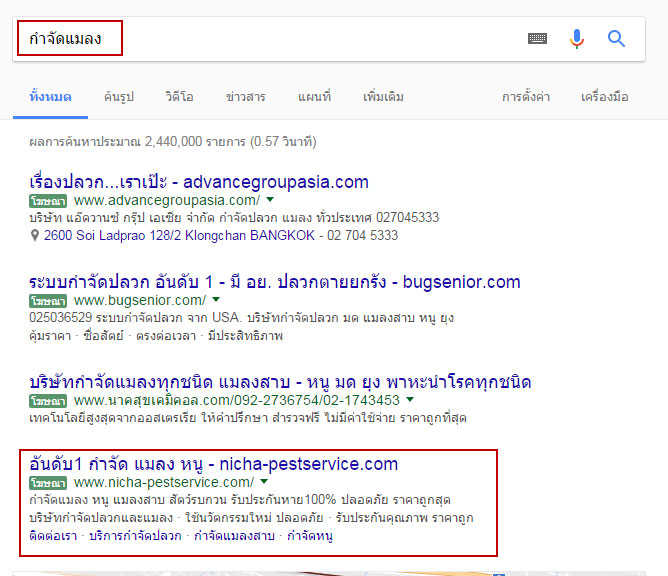
Task: Open the nicha-pestservice.com result title
Action: (214, 464)
